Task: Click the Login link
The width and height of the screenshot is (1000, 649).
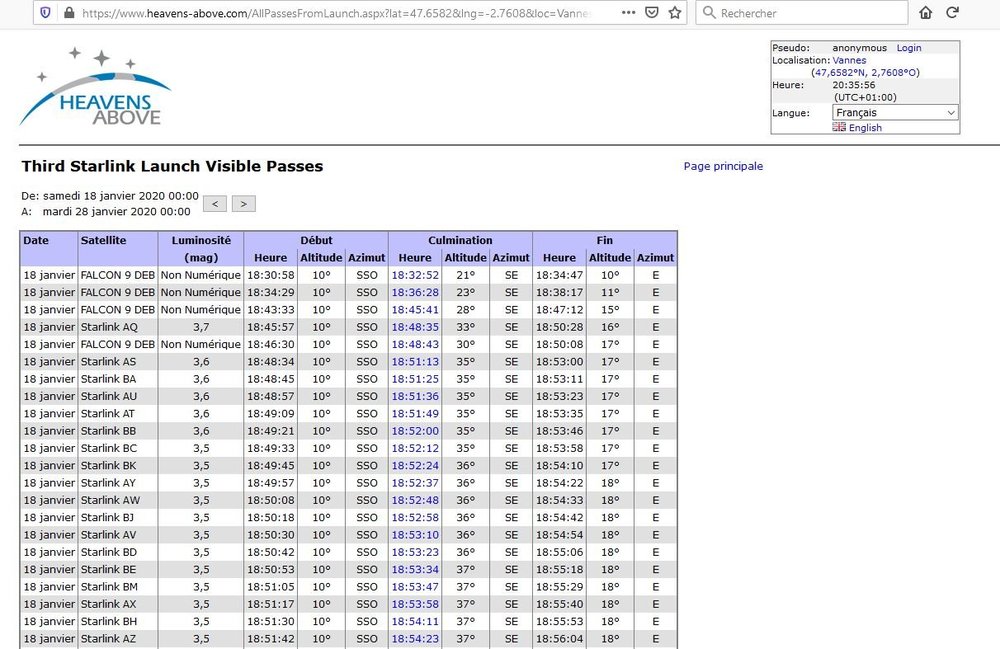Action: tap(909, 48)
